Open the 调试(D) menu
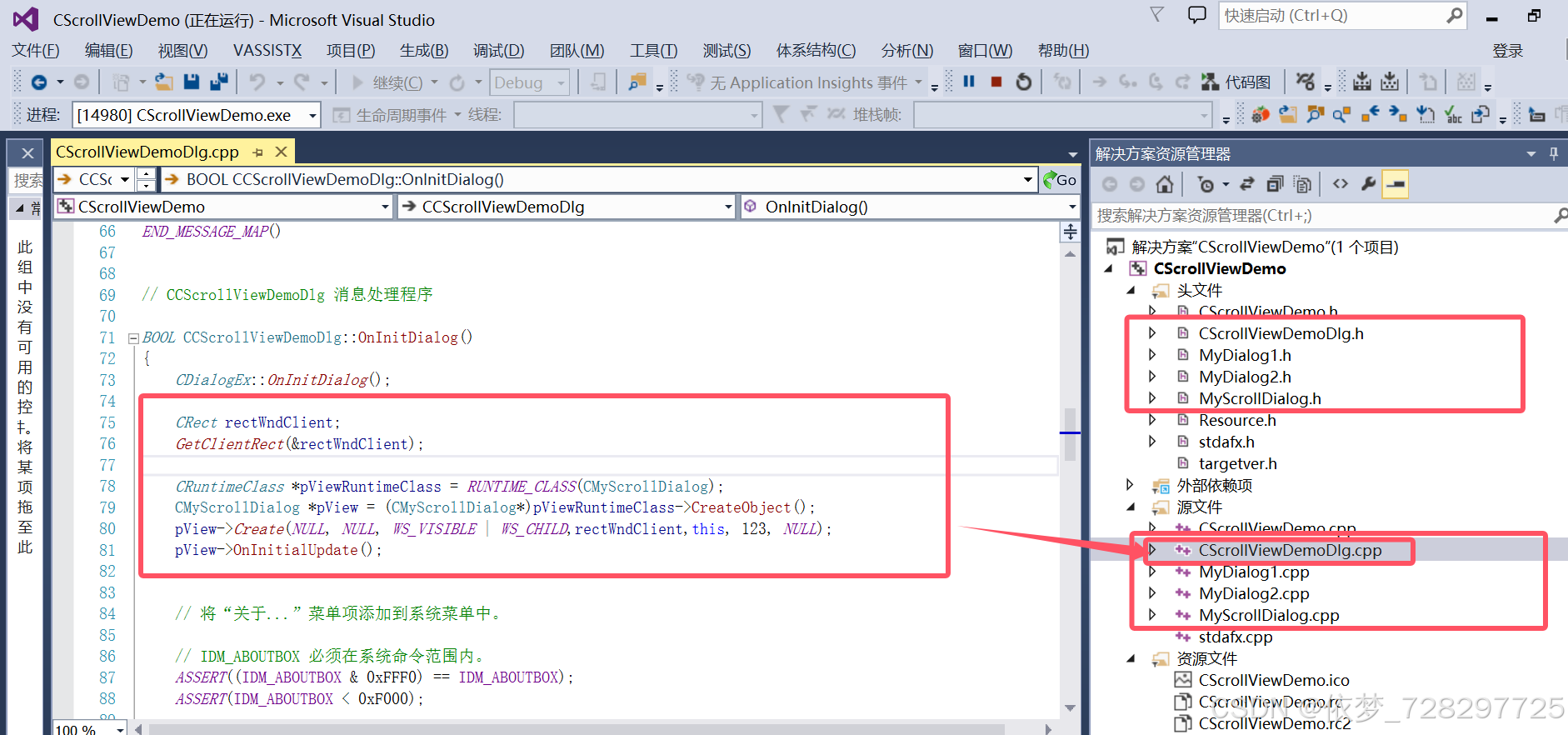 click(499, 51)
